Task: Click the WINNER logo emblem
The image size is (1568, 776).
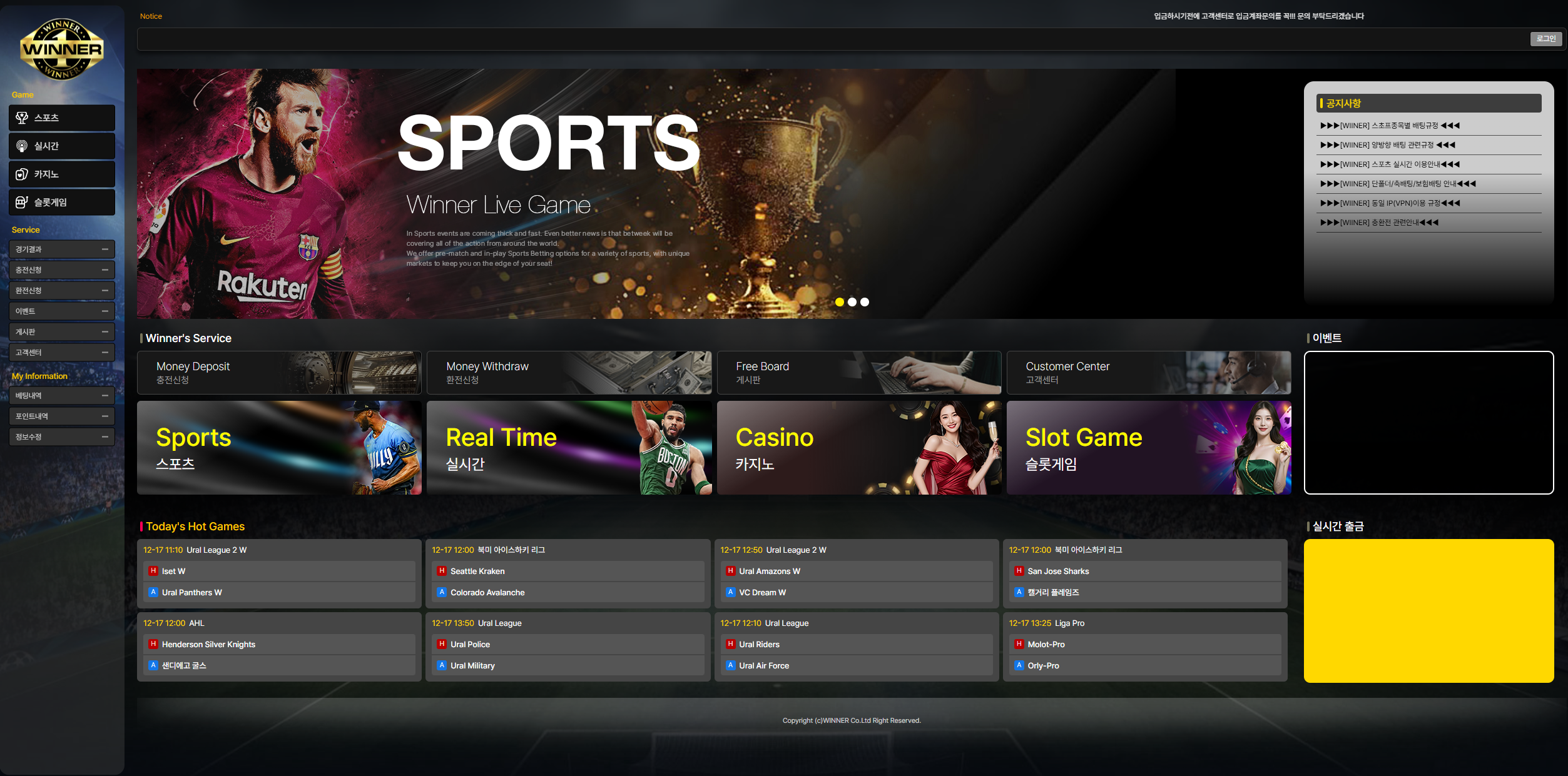Action: tap(61, 49)
